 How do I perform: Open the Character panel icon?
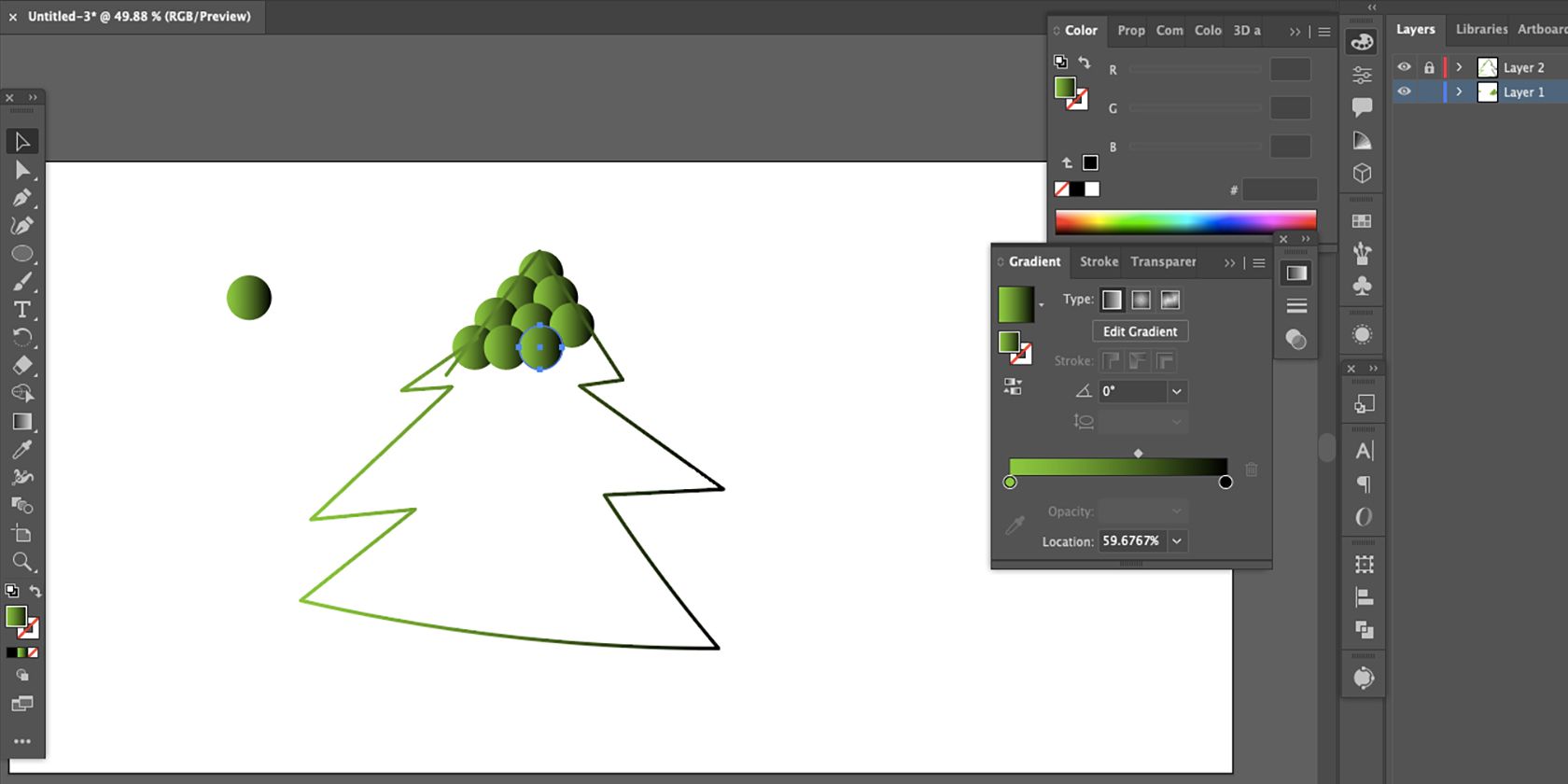click(1365, 451)
